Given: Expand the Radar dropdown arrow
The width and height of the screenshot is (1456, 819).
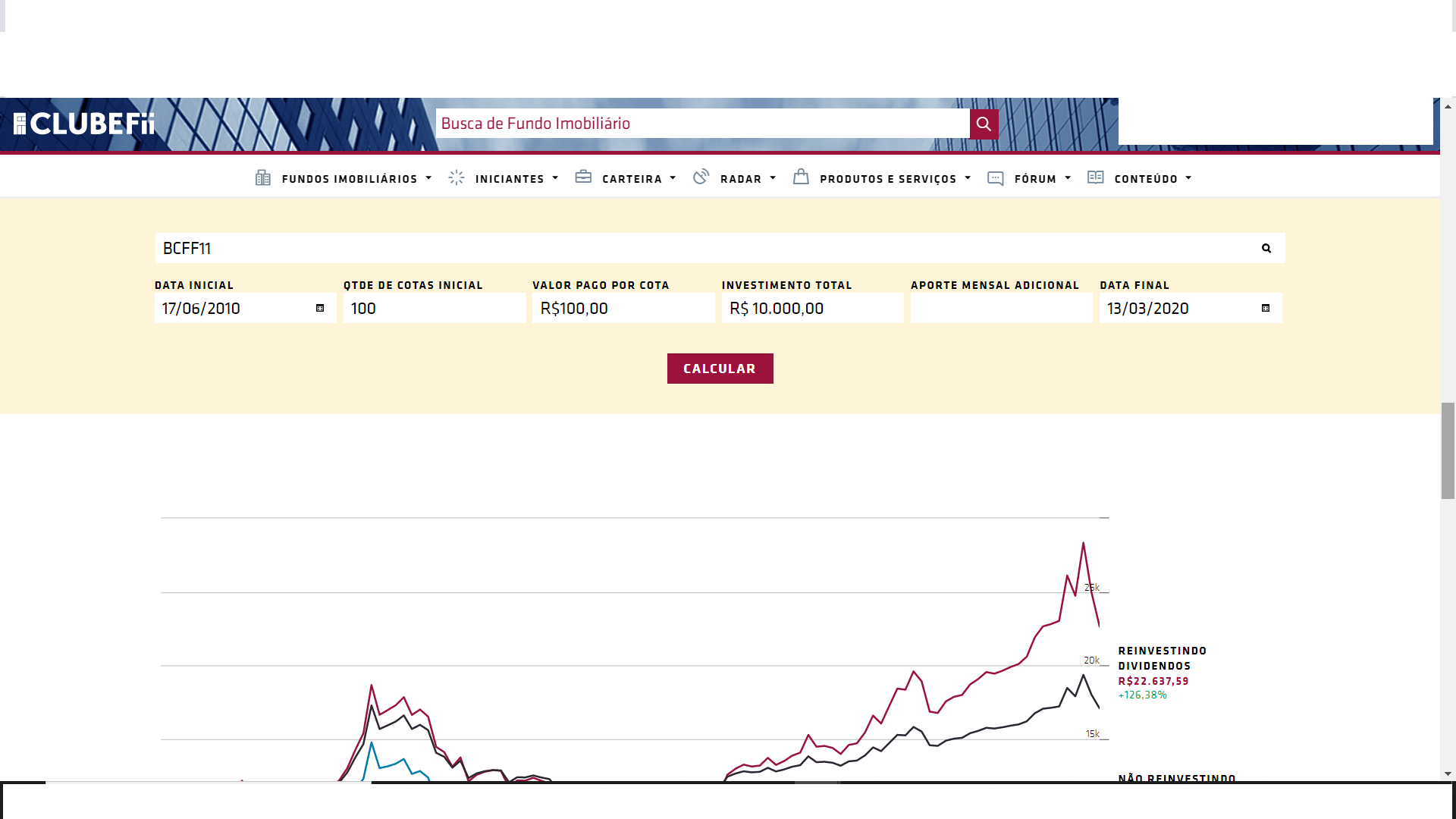Looking at the screenshot, I should [773, 178].
